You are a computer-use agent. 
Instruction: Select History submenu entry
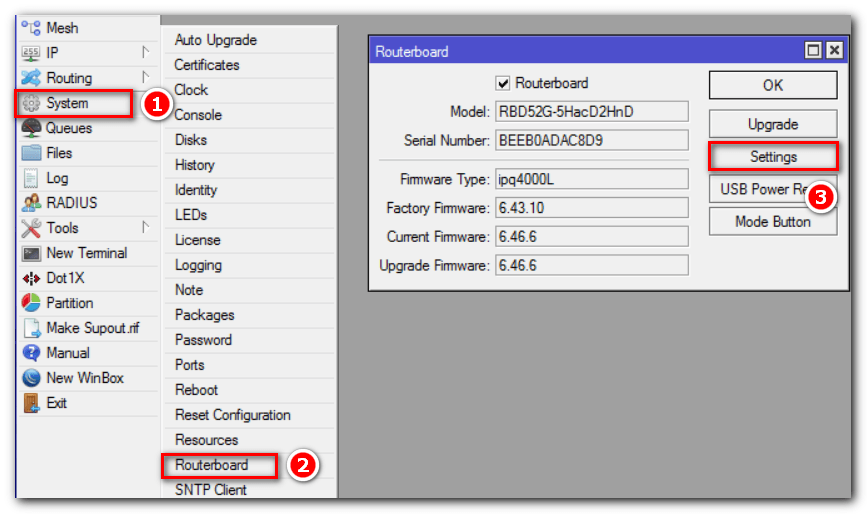(250, 165)
